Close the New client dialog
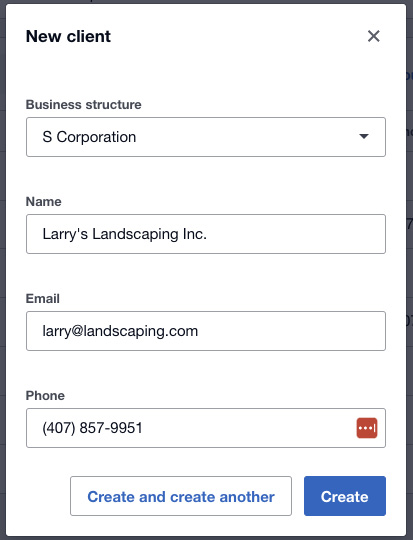 click(373, 36)
